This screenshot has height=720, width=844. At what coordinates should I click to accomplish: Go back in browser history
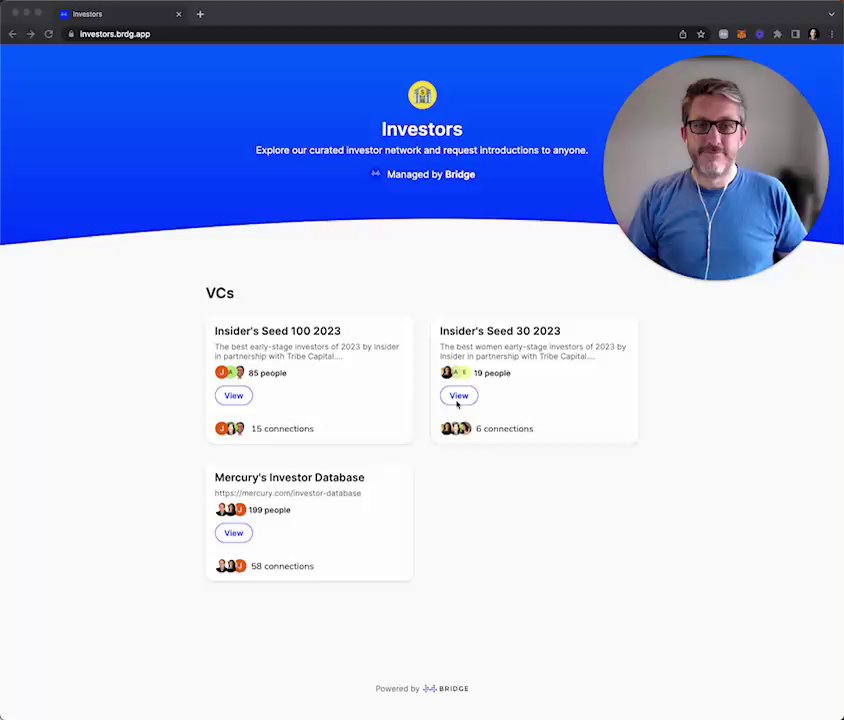(x=12, y=34)
